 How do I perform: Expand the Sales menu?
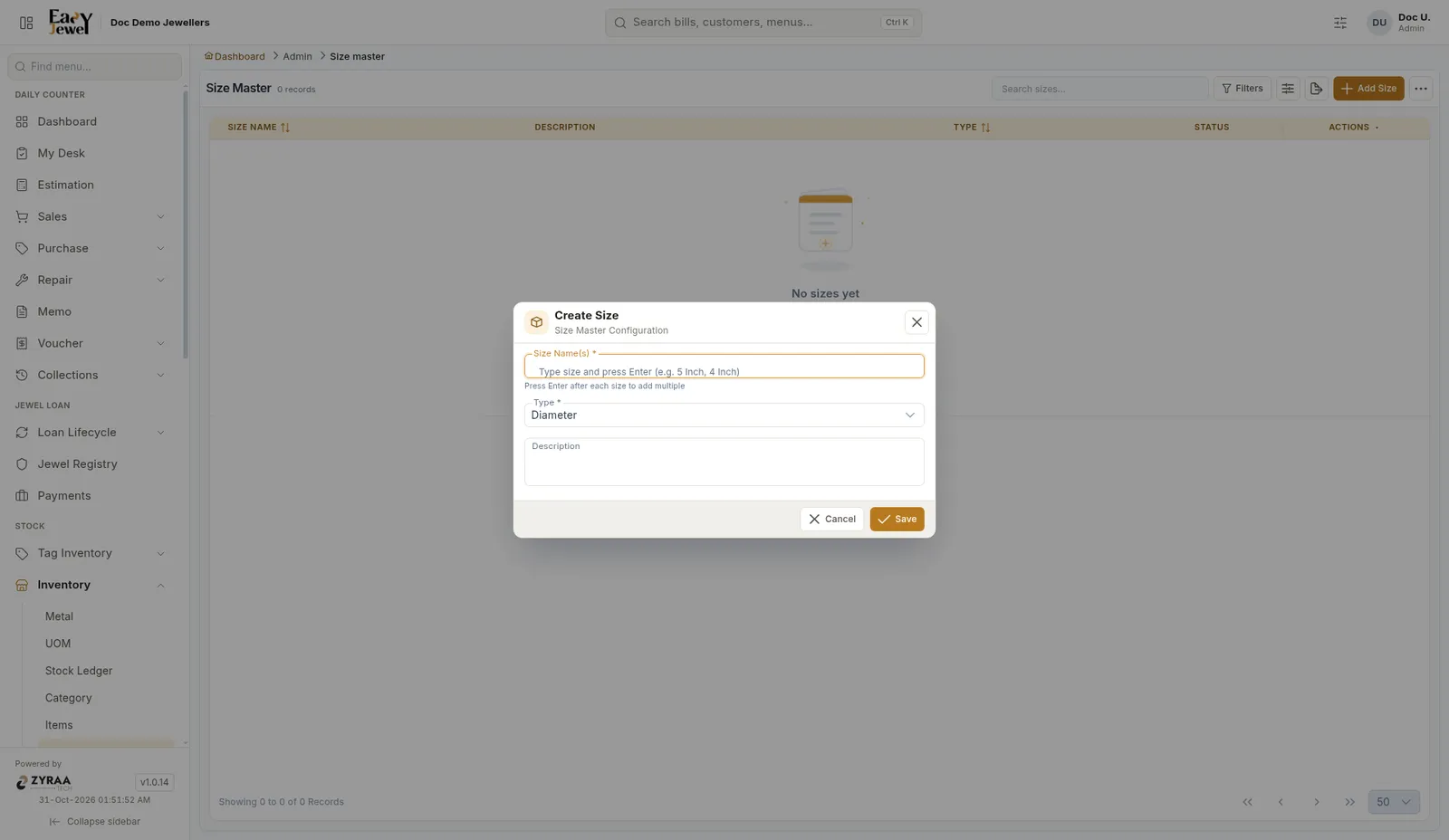[94, 216]
